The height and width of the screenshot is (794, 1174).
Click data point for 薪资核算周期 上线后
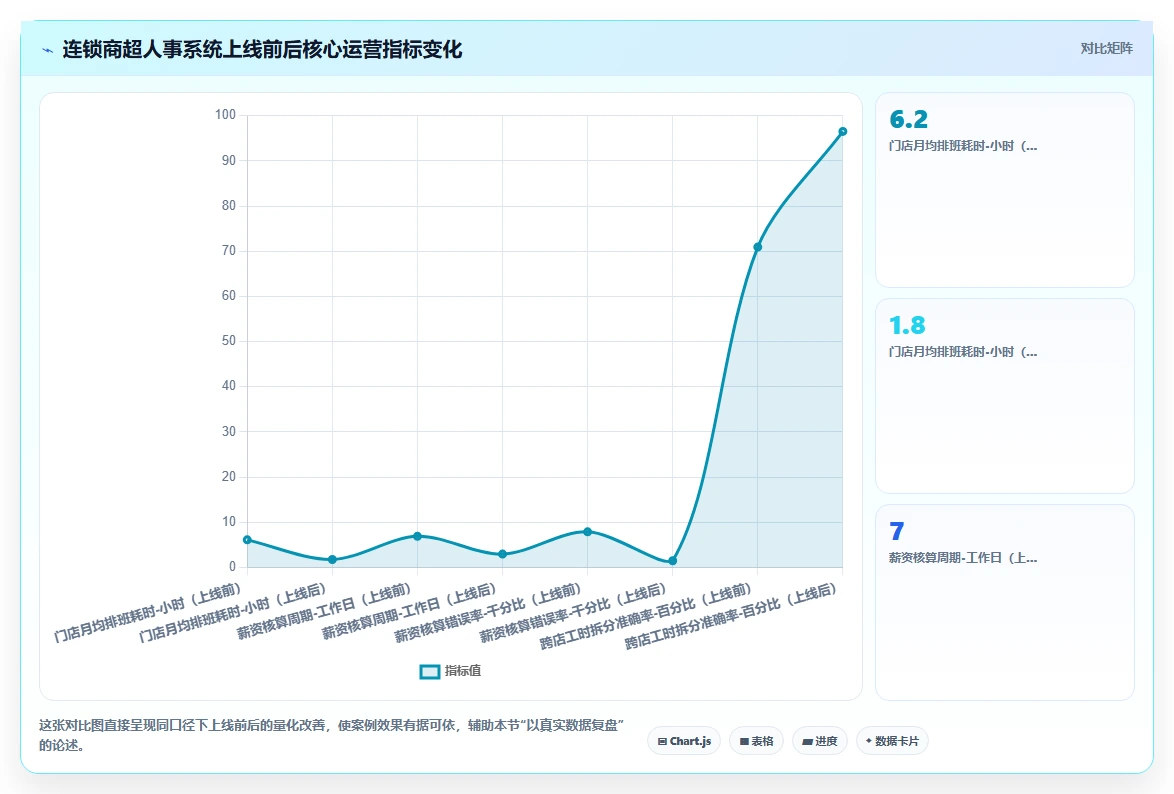(502, 554)
